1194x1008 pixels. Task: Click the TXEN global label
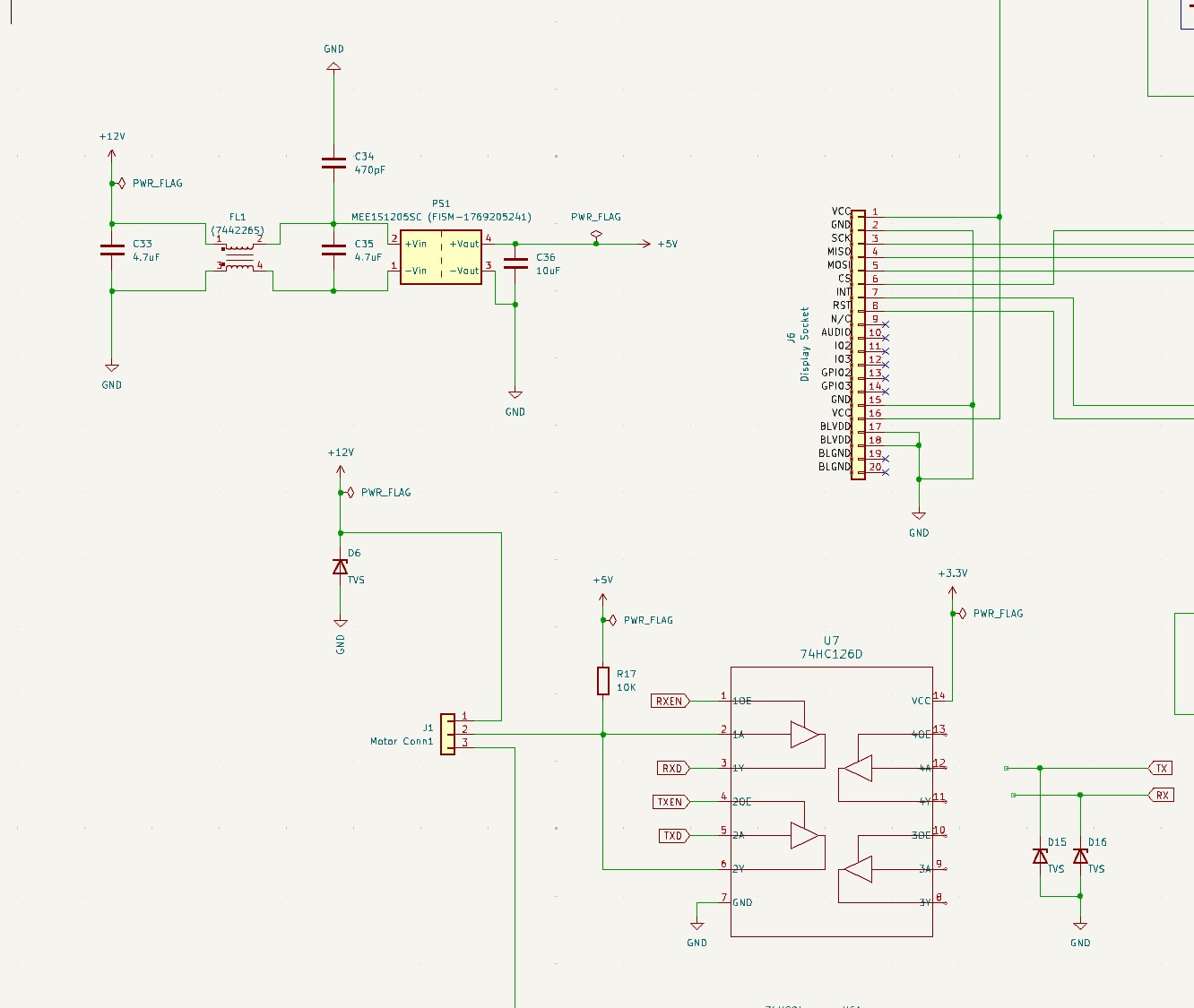[x=670, y=802]
